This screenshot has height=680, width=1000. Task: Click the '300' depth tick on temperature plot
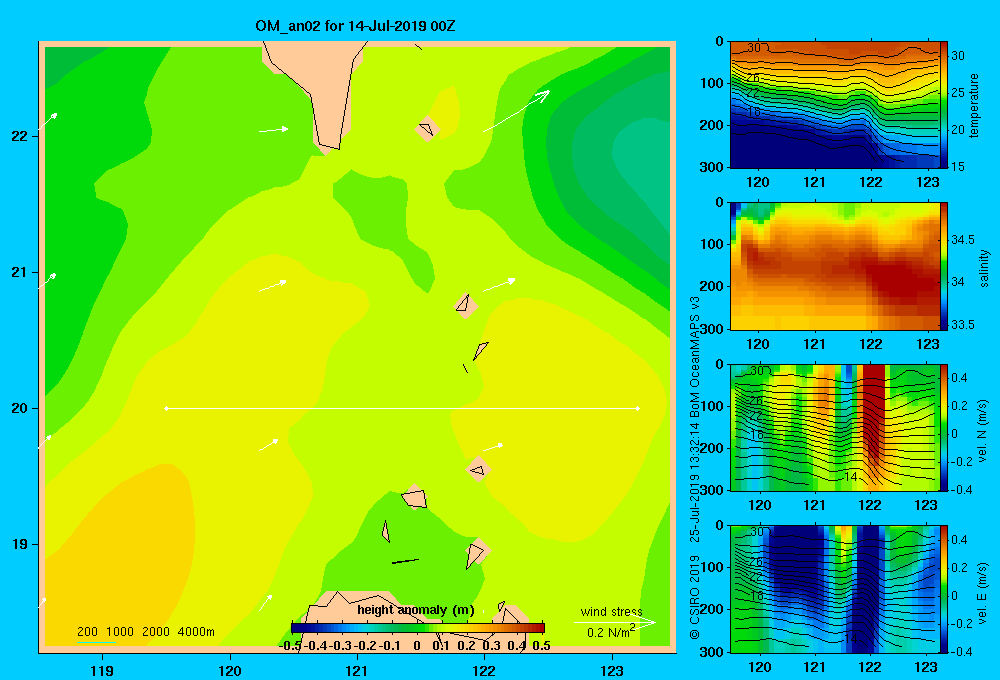pyautogui.click(x=712, y=167)
